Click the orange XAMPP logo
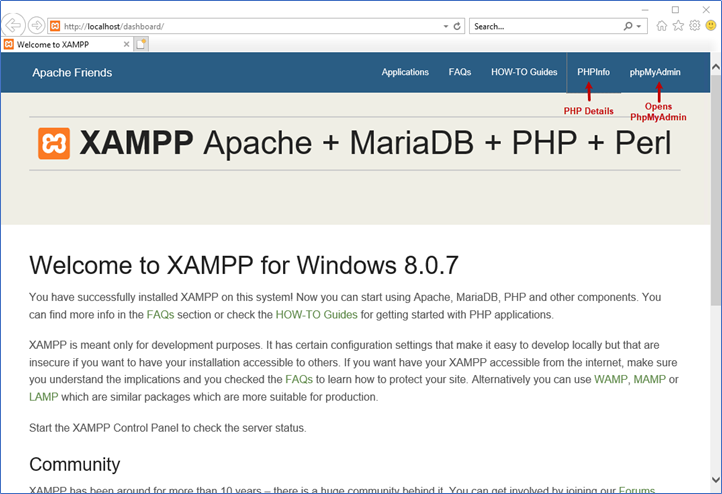 click(54, 143)
